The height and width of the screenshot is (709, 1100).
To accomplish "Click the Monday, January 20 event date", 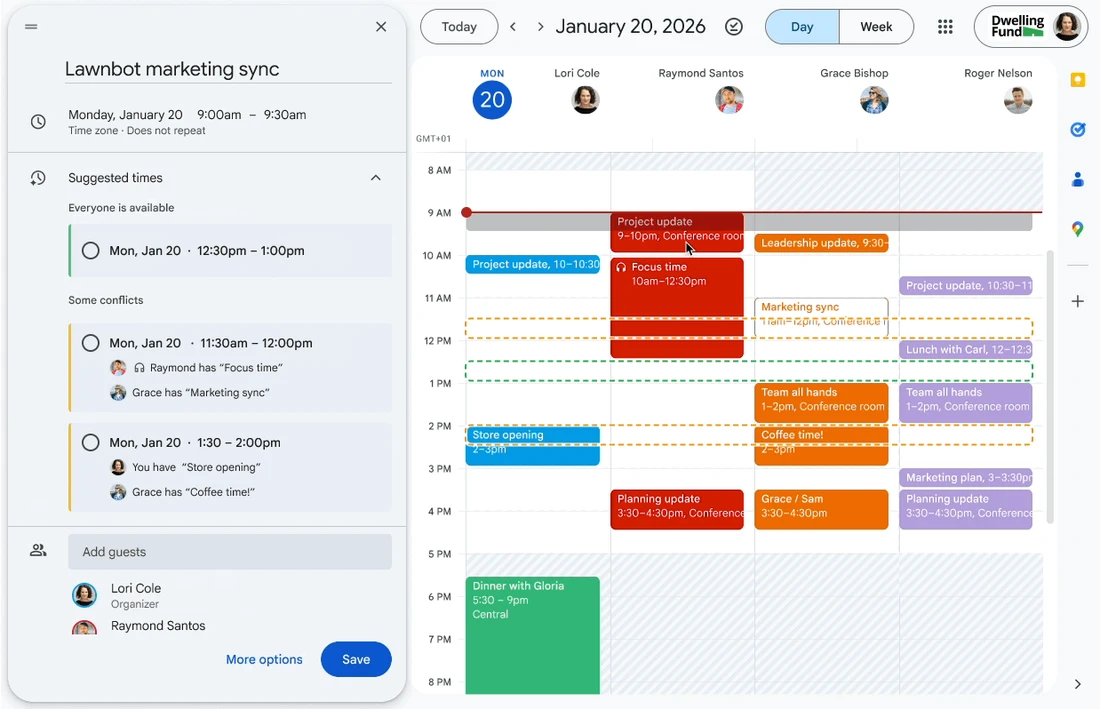I will tap(125, 114).
